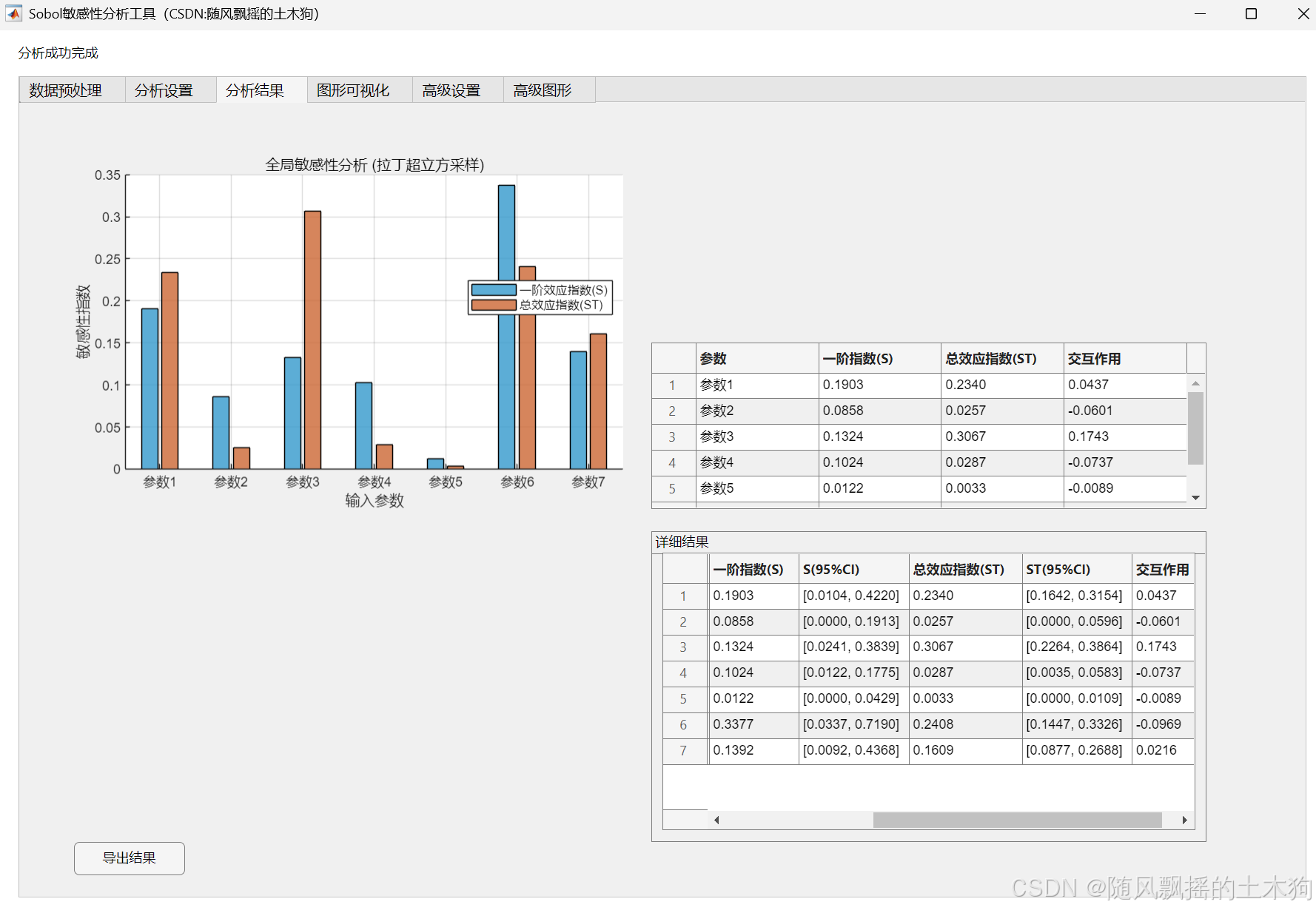The width and height of the screenshot is (1316, 910).
Task: Select row header 6 in detail table
Action: [x=685, y=725]
